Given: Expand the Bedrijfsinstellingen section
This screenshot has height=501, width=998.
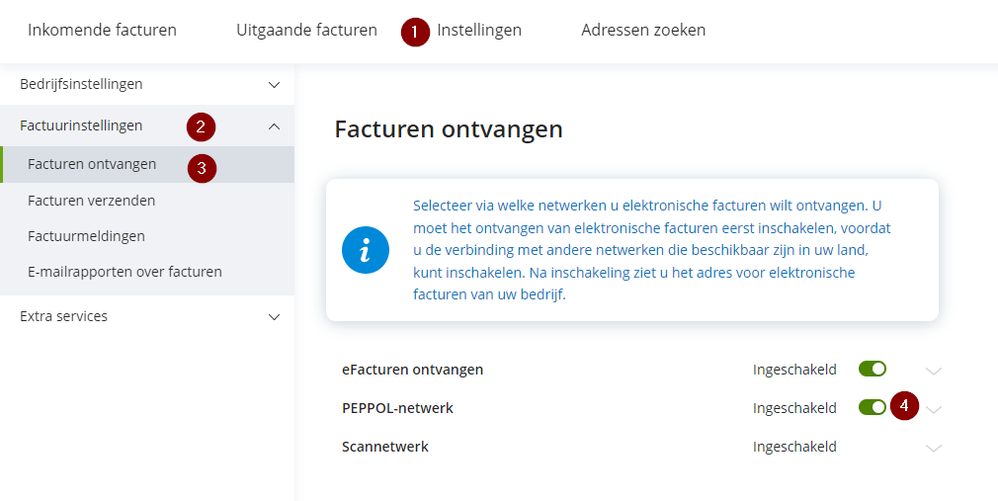Looking at the screenshot, I should point(274,85).
